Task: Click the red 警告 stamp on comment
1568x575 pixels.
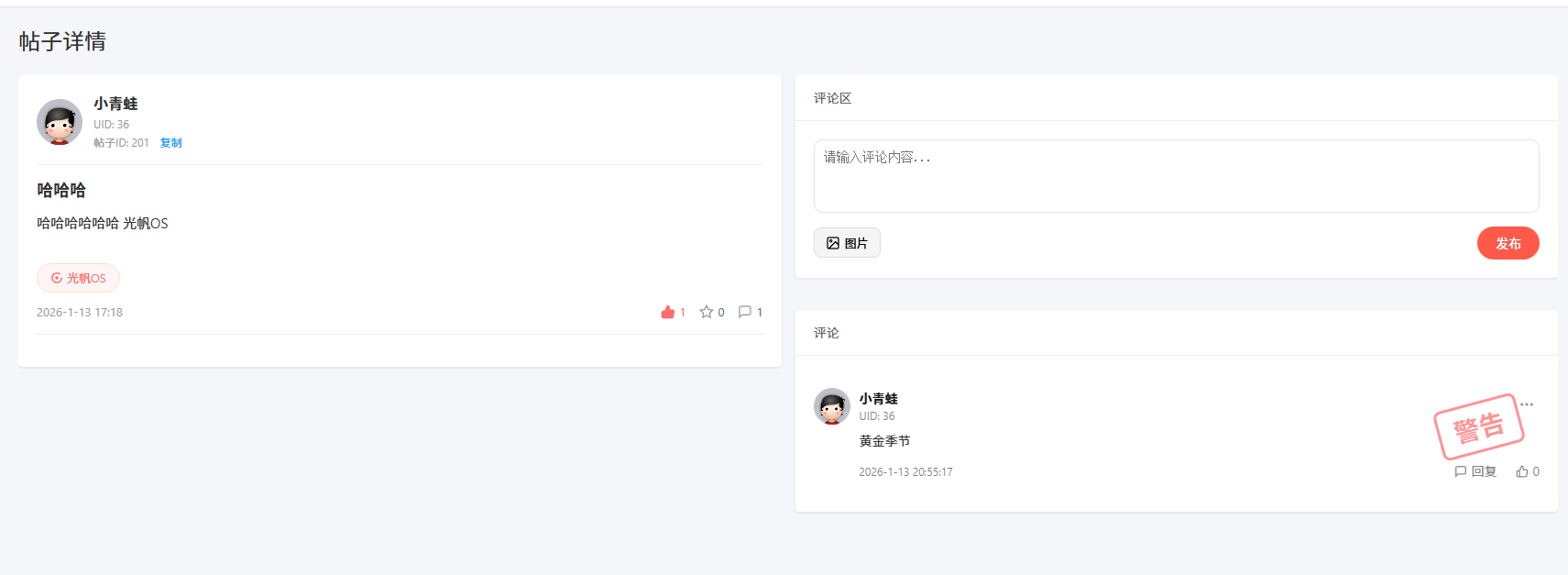Action: (x=1478, y=426)
